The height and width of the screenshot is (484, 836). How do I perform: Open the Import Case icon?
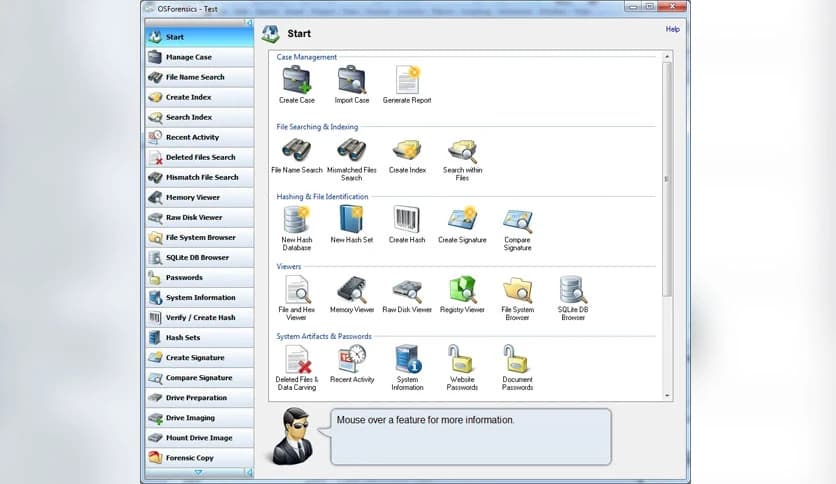pos(351,80)
